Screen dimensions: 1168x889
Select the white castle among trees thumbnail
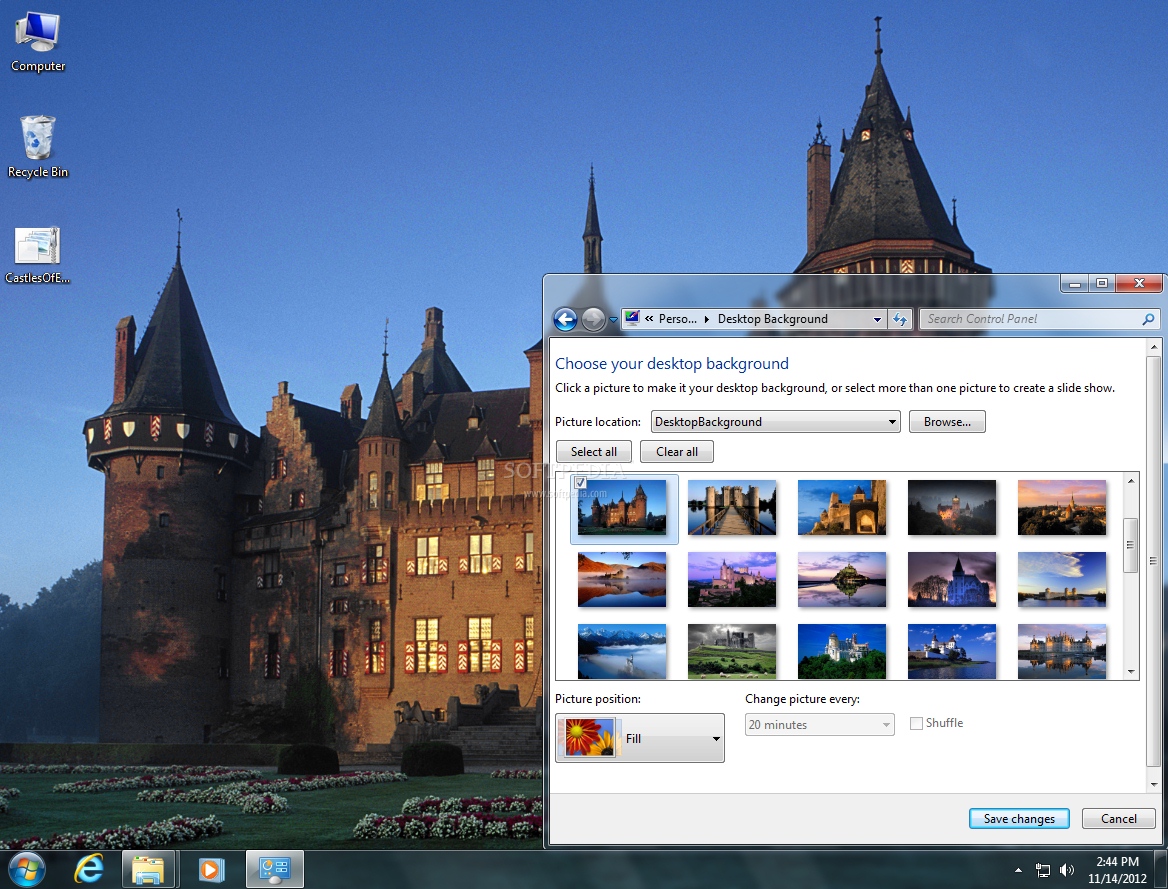coord(842,651)
